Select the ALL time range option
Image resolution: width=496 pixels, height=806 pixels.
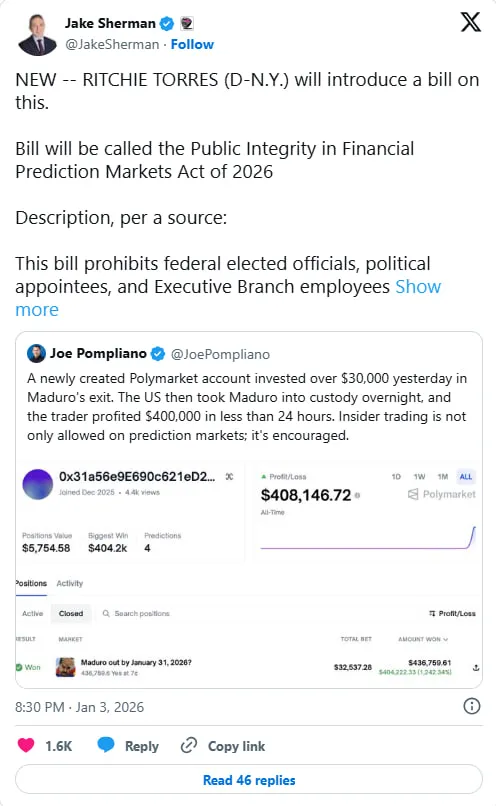click(x=466, y=477)
